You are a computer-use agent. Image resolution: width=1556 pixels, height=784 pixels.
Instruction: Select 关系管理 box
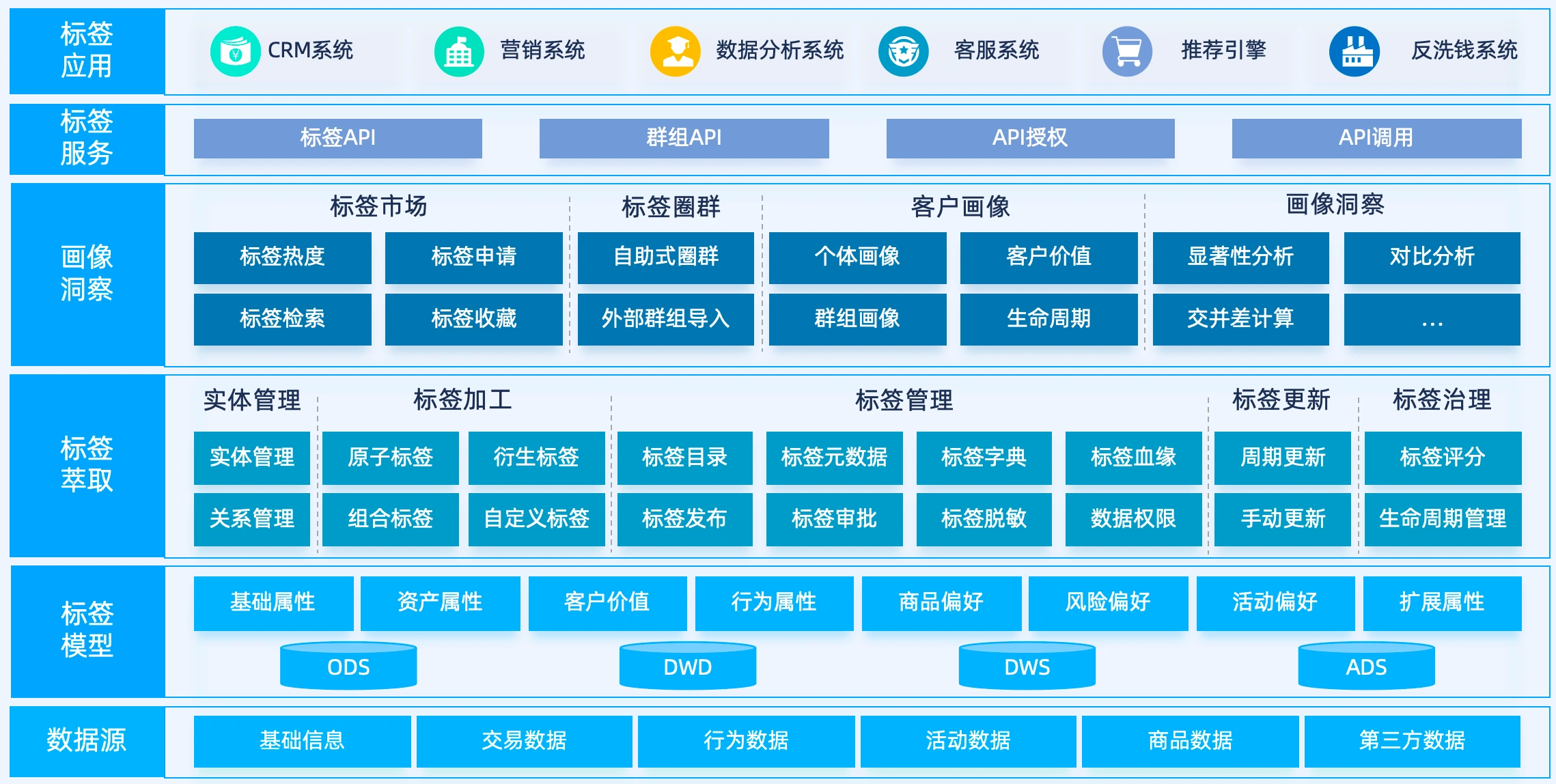[252, 519]
